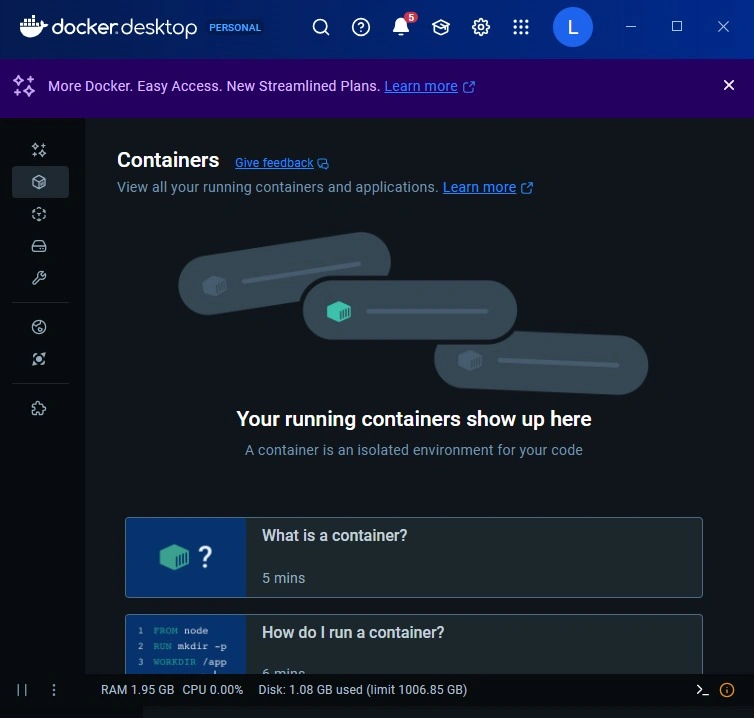Open the Learning center graduation cap icon
The image size is (754, 718).
(x=440, y=27)
